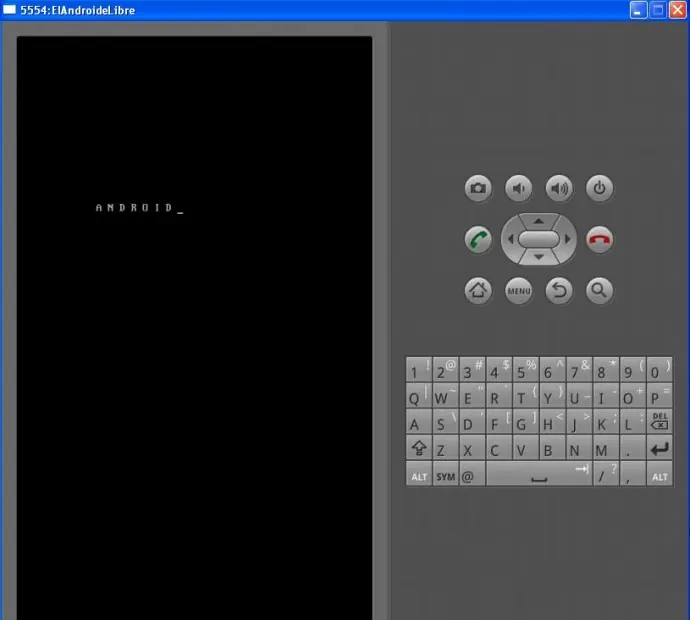Click the 1 key on keyboard
Viewport: 690px width, 620px height.
pyautogui.click(x=419, y=370)
